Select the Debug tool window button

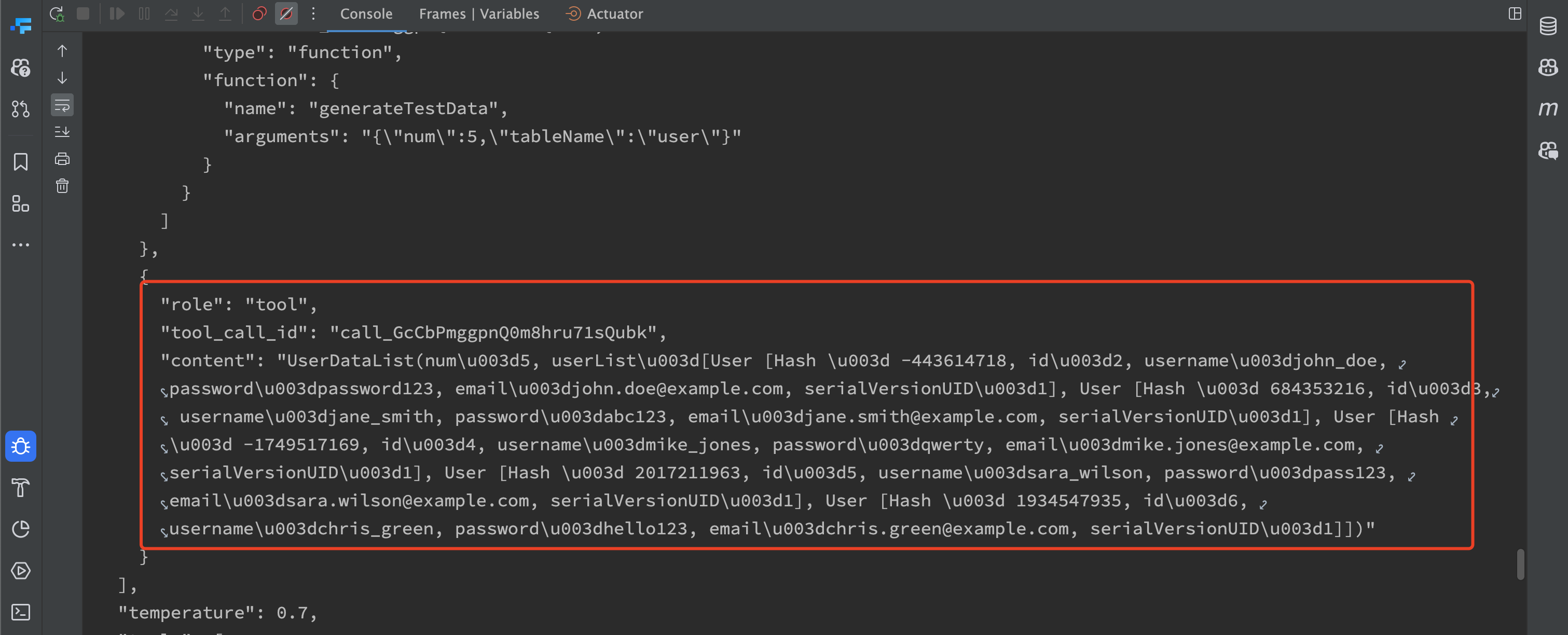coord(21,446)
